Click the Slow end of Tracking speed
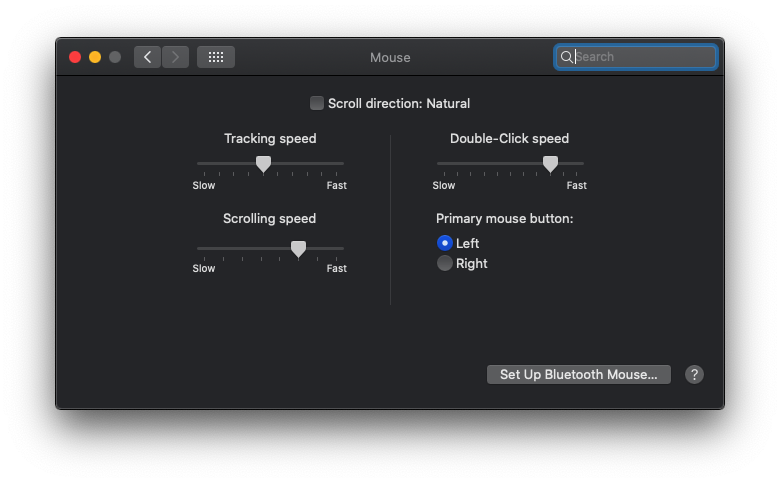Viewport: 780px width, 483px height. tap(204, 185)
